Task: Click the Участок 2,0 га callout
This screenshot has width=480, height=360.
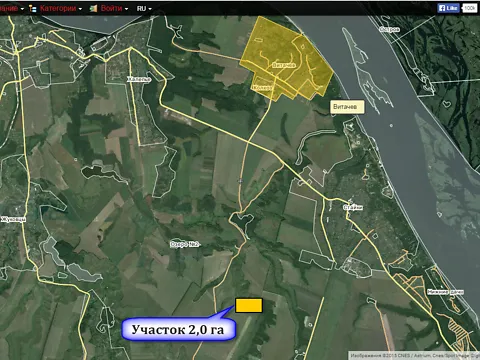Action: coord(178,329)
